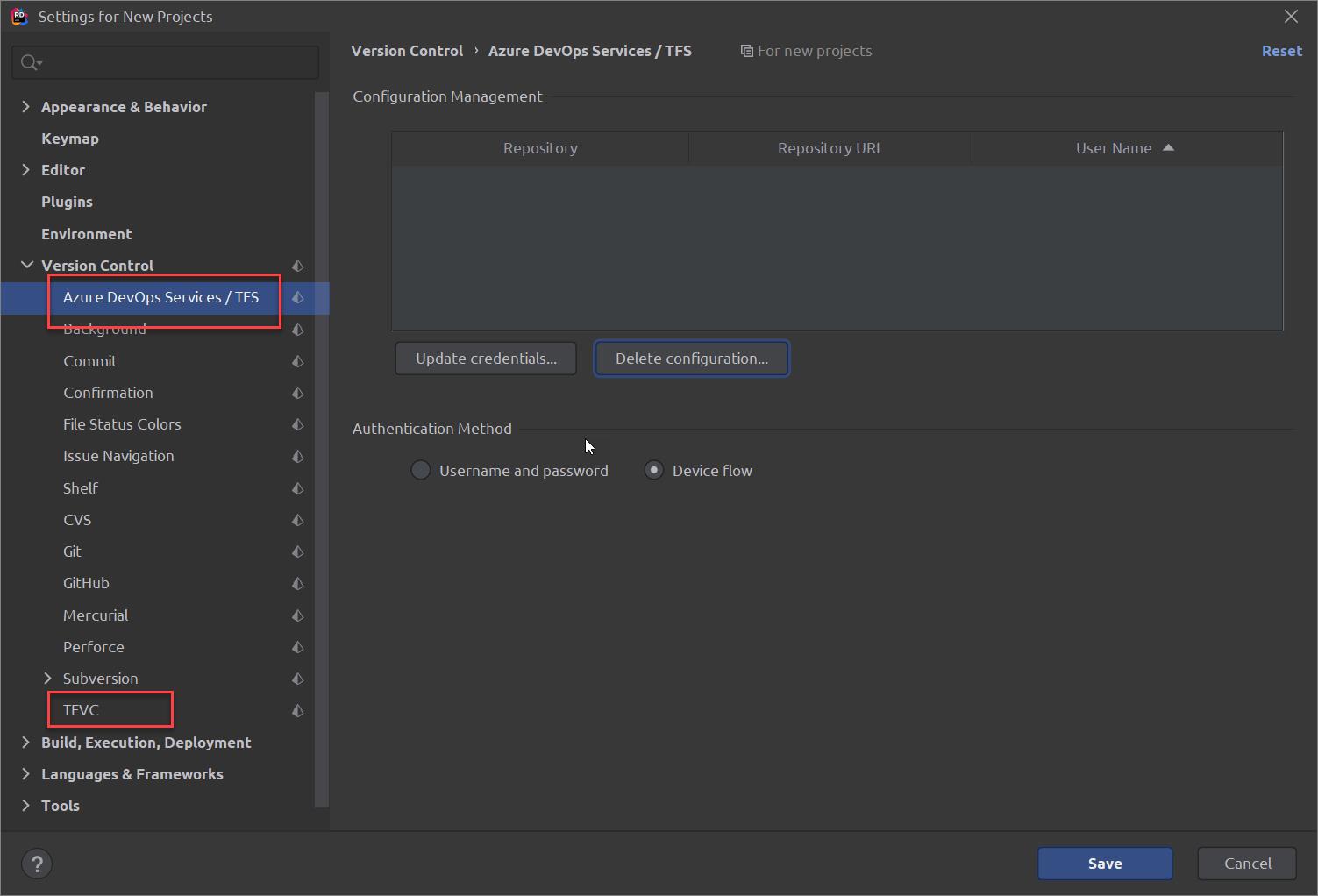This screenshot has width=1318, height=896.
Task: Click the project-level icon beside Version Control
Action: tap(298, 266)
